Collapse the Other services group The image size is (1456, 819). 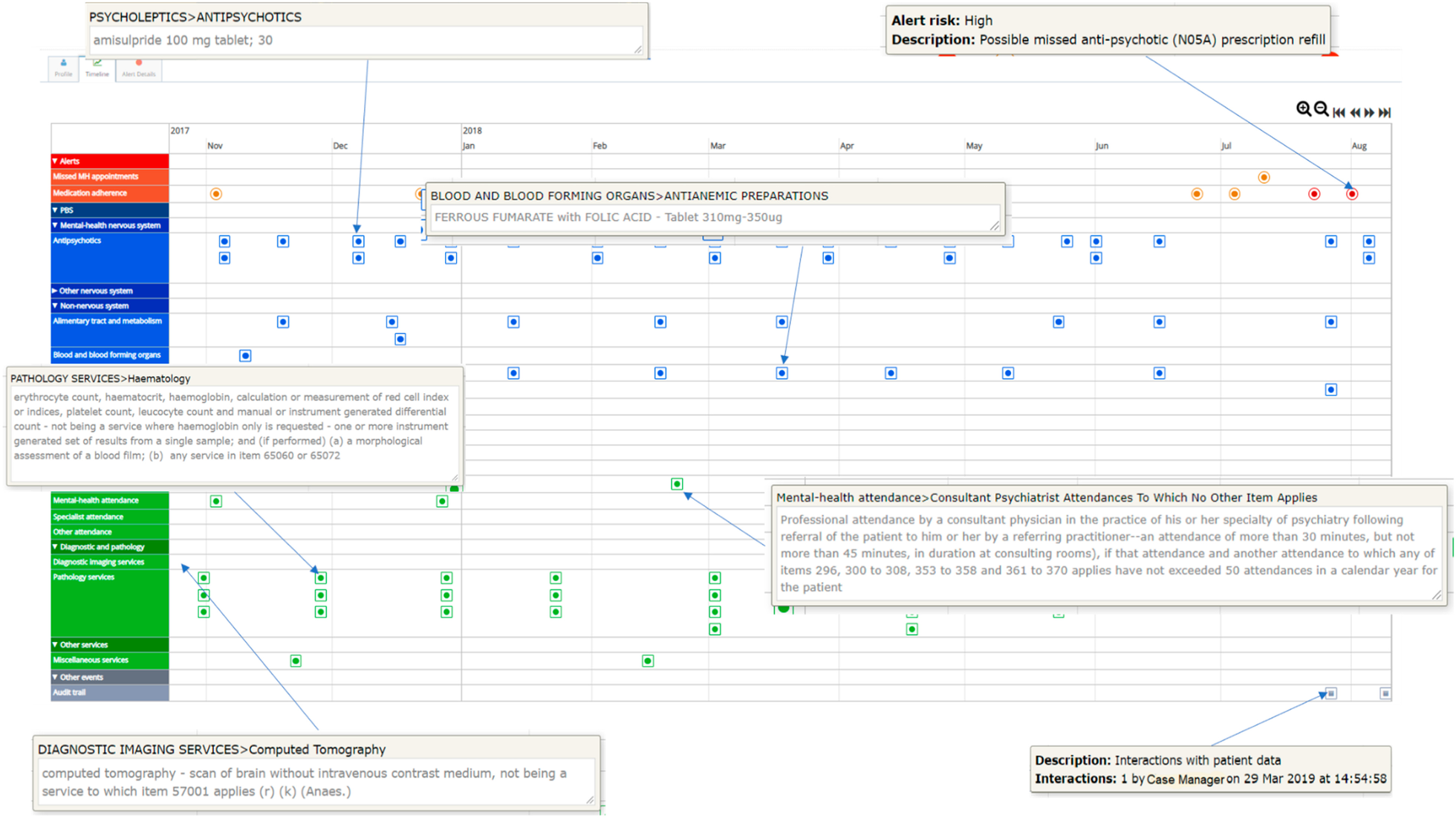point(55,645)
